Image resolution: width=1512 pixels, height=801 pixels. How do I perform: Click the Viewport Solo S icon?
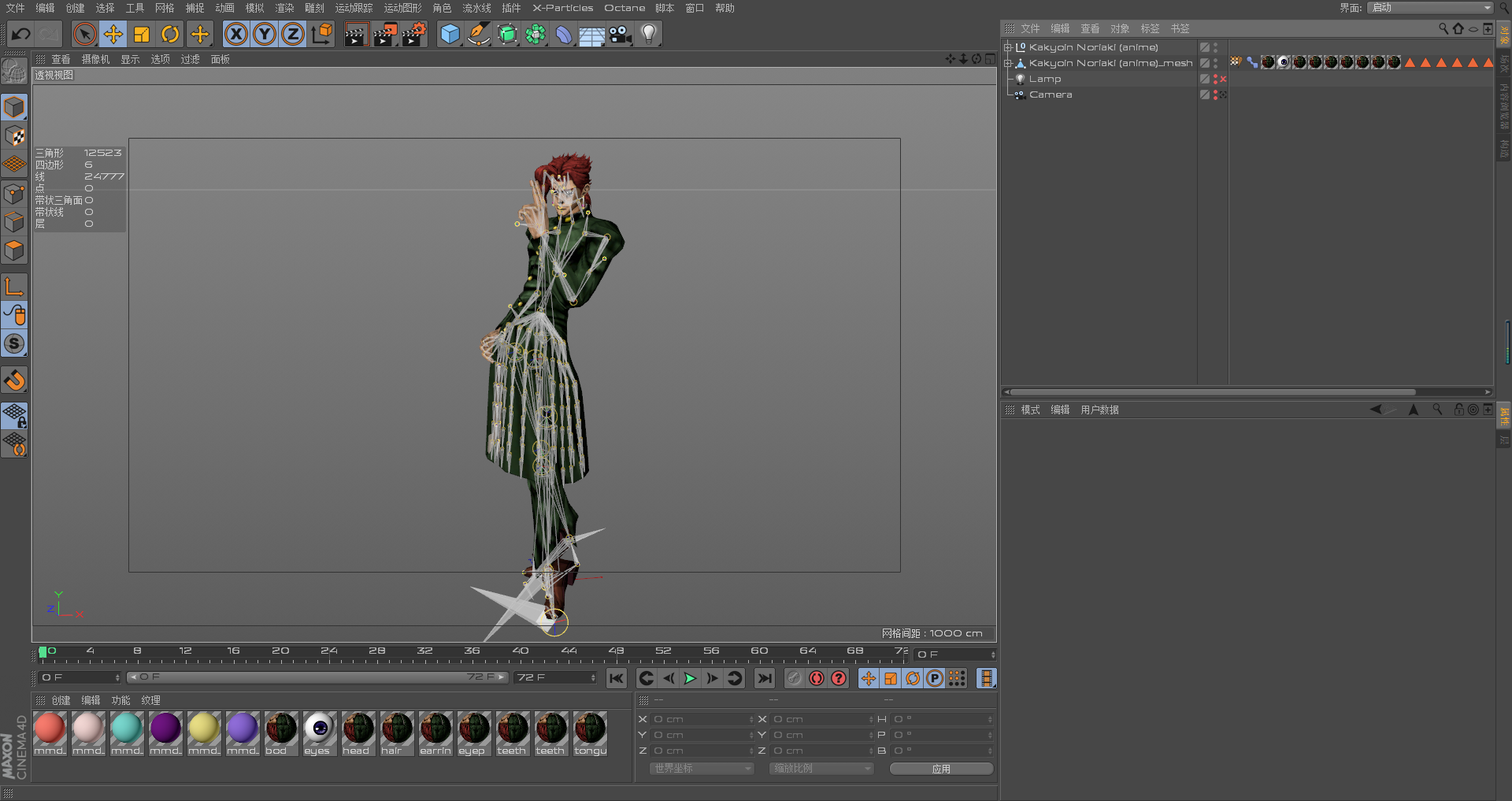click(14, 343)
